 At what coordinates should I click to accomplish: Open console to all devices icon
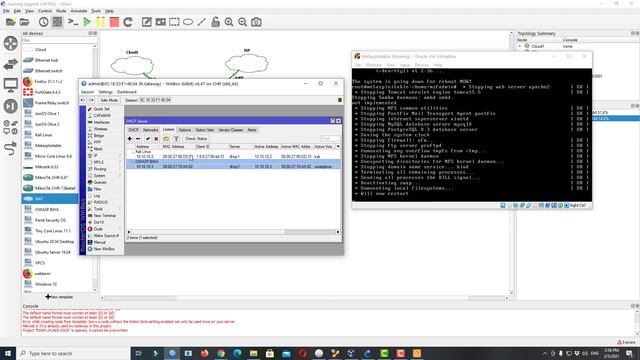(x=73, y=22)
